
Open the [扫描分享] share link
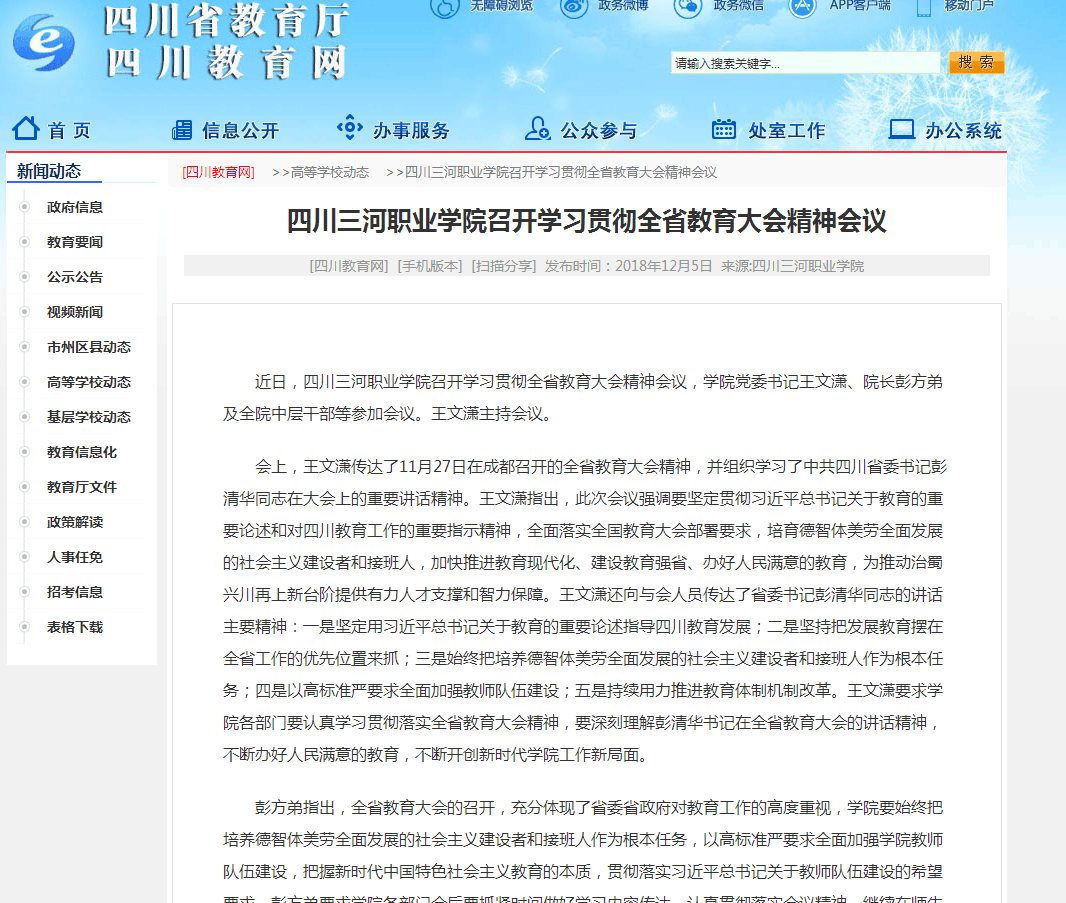(x=504, y=266)
